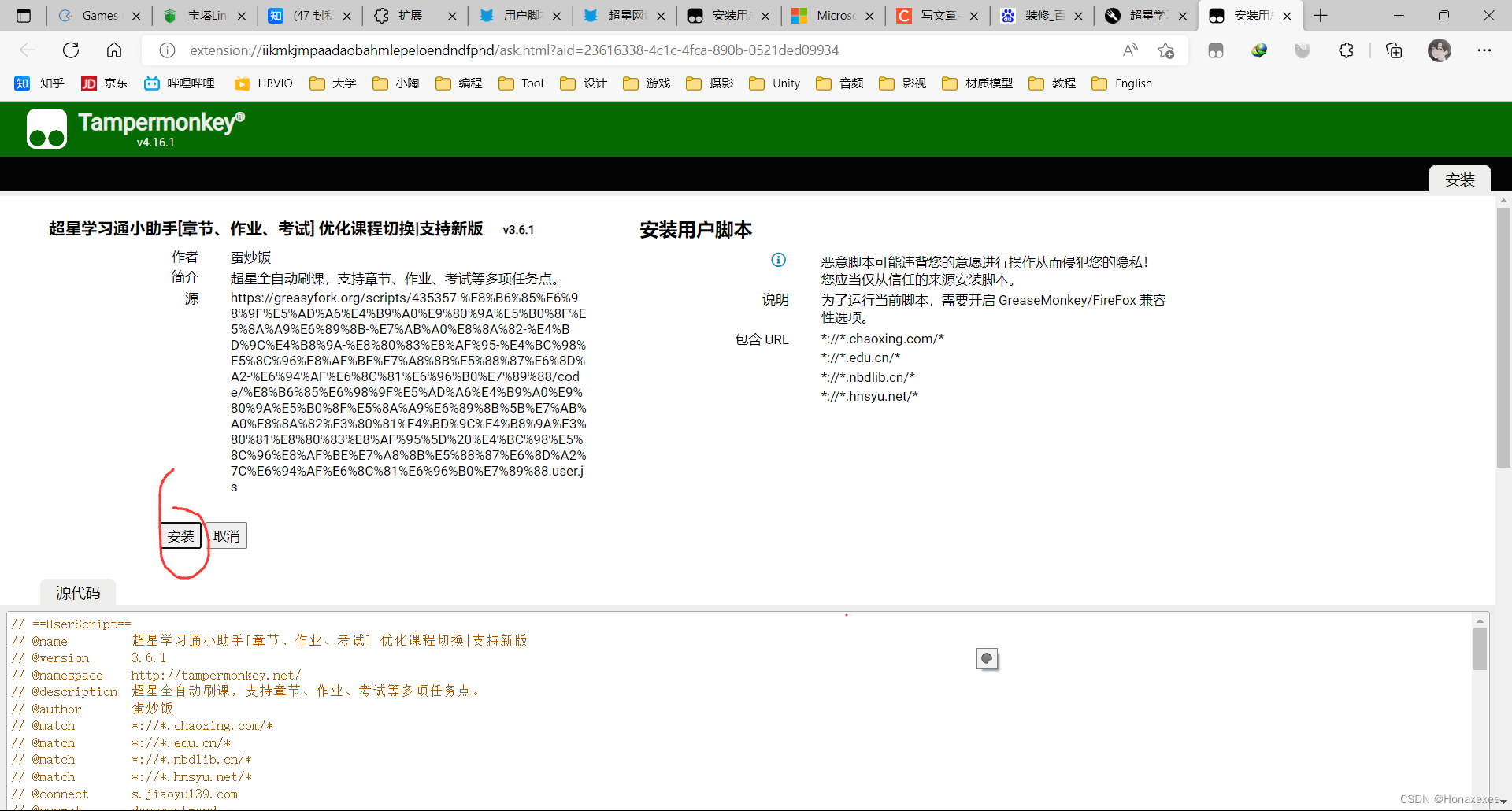Click the floating dark circle widget button
This screenshot has height=811, width=1512.
click(987, 659)
